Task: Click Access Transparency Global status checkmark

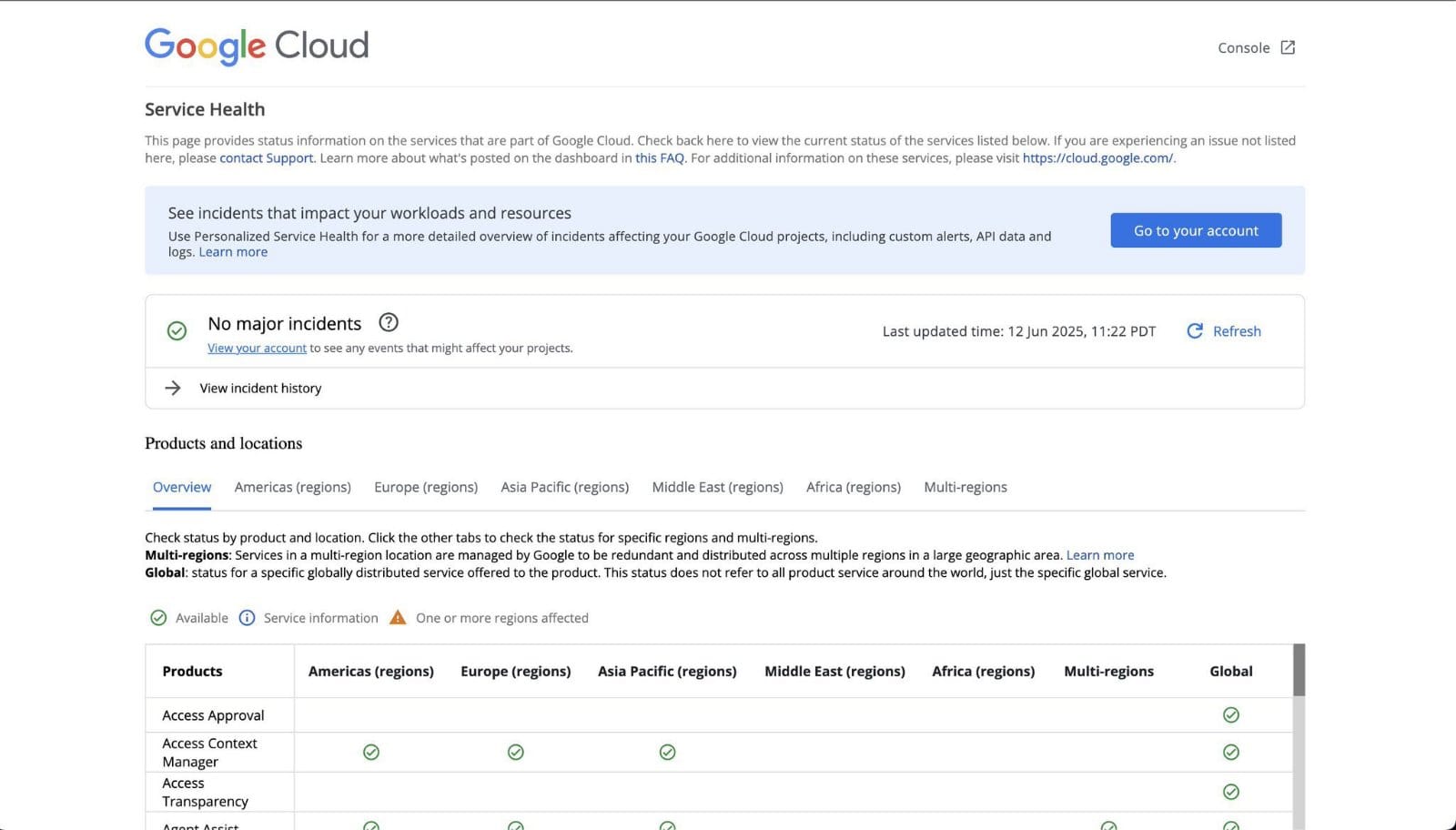Action: coord(1231,792)
